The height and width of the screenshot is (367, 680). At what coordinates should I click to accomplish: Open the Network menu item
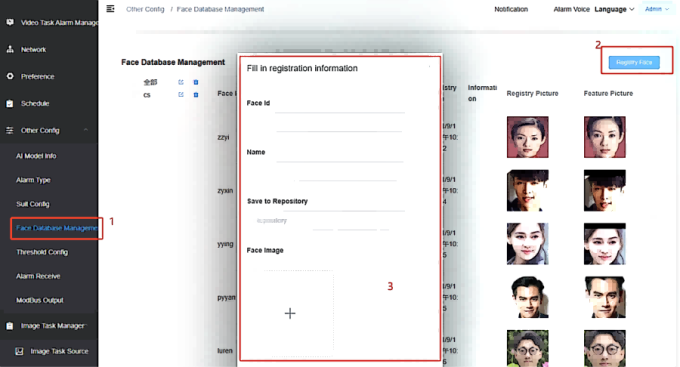point(33,49)
